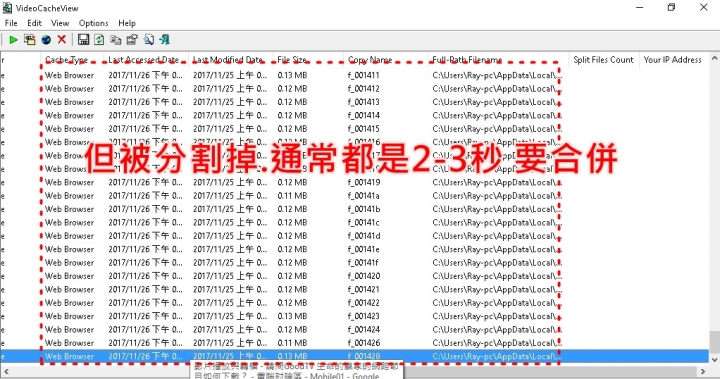Open the File menu

point(11,23)
